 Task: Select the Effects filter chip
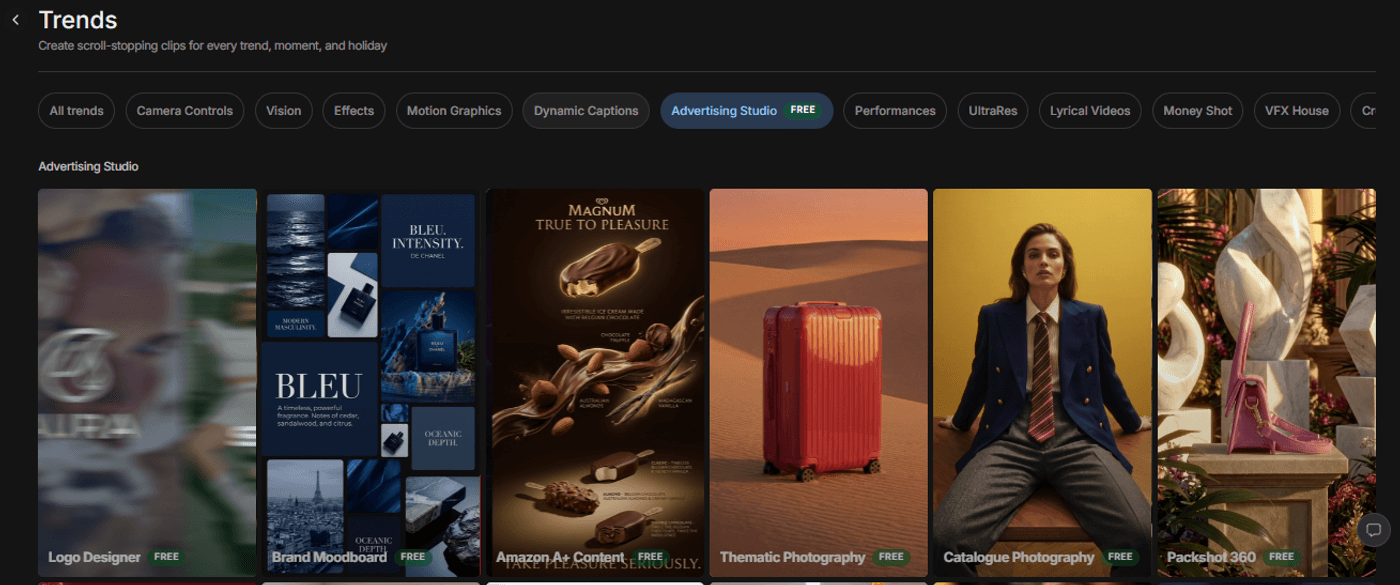point(354,111)
